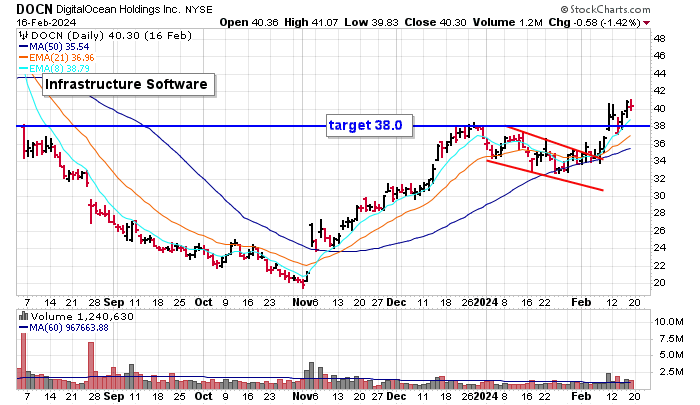Click the DigitalOcean Holdings Inc. company name

point(117,9)
